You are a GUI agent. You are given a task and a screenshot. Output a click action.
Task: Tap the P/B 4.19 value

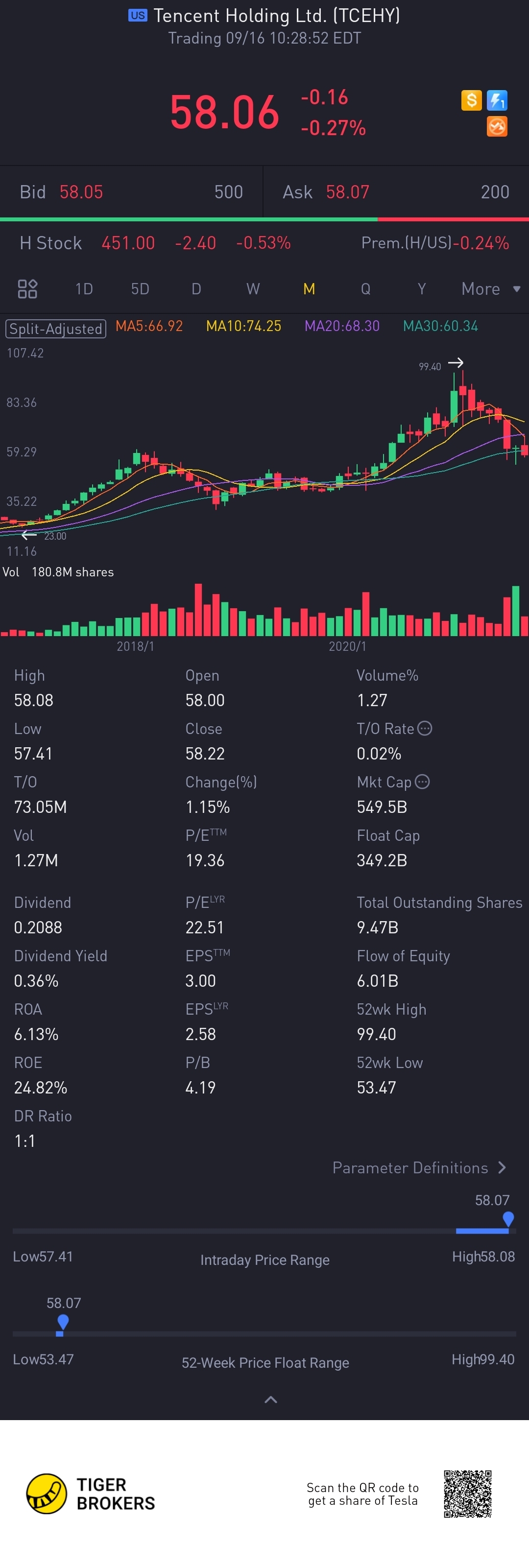[200, 1087]
